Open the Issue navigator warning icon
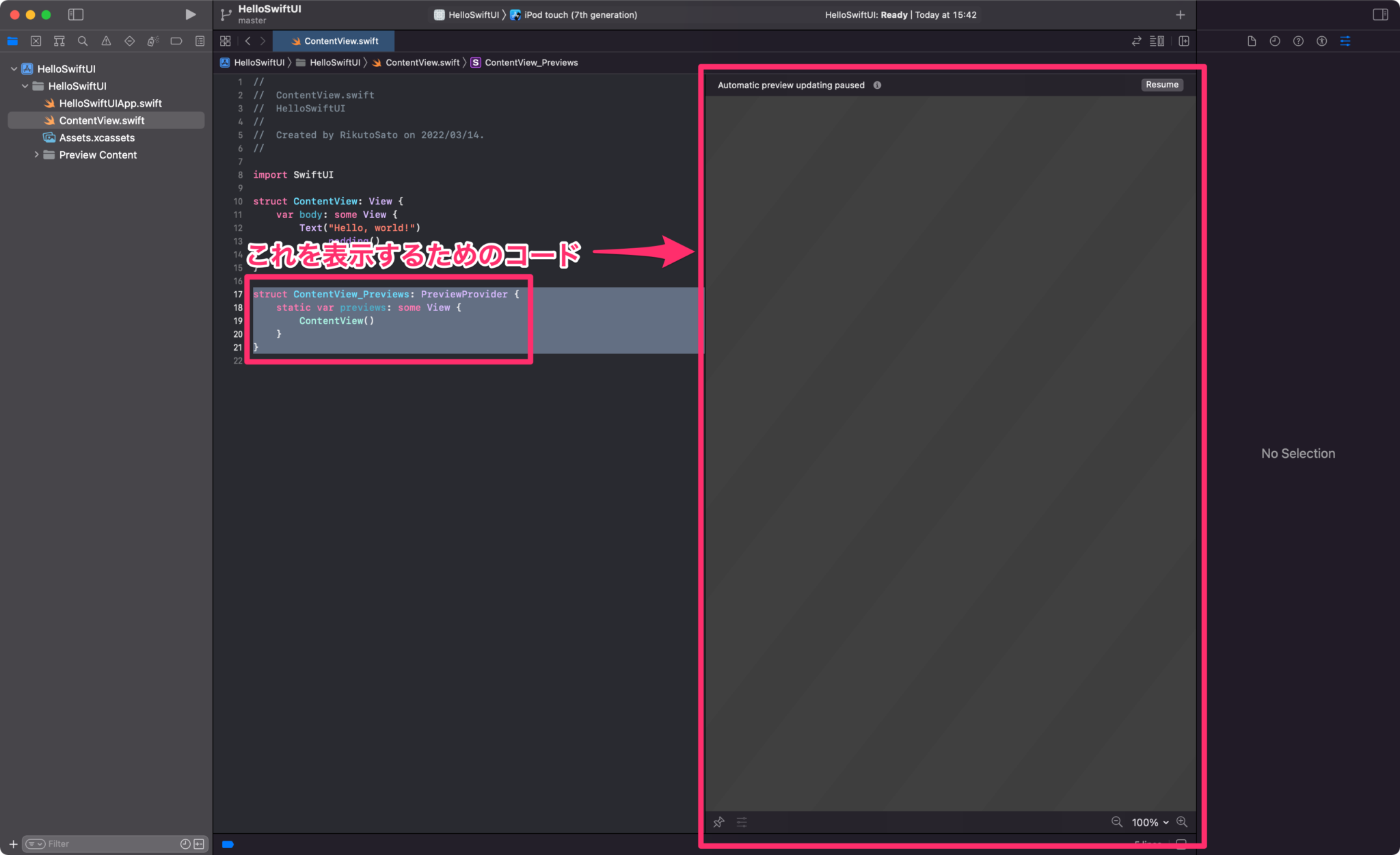The height and width of the screenshot is (855, 1400). click(106, 41)
